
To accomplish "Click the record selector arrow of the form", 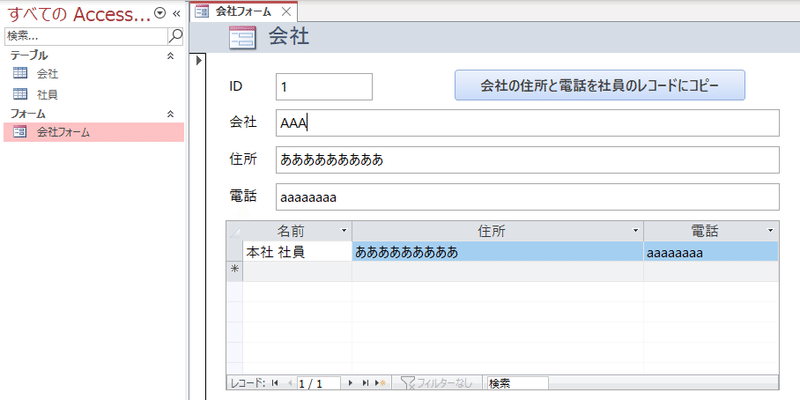I will point(198,60).
